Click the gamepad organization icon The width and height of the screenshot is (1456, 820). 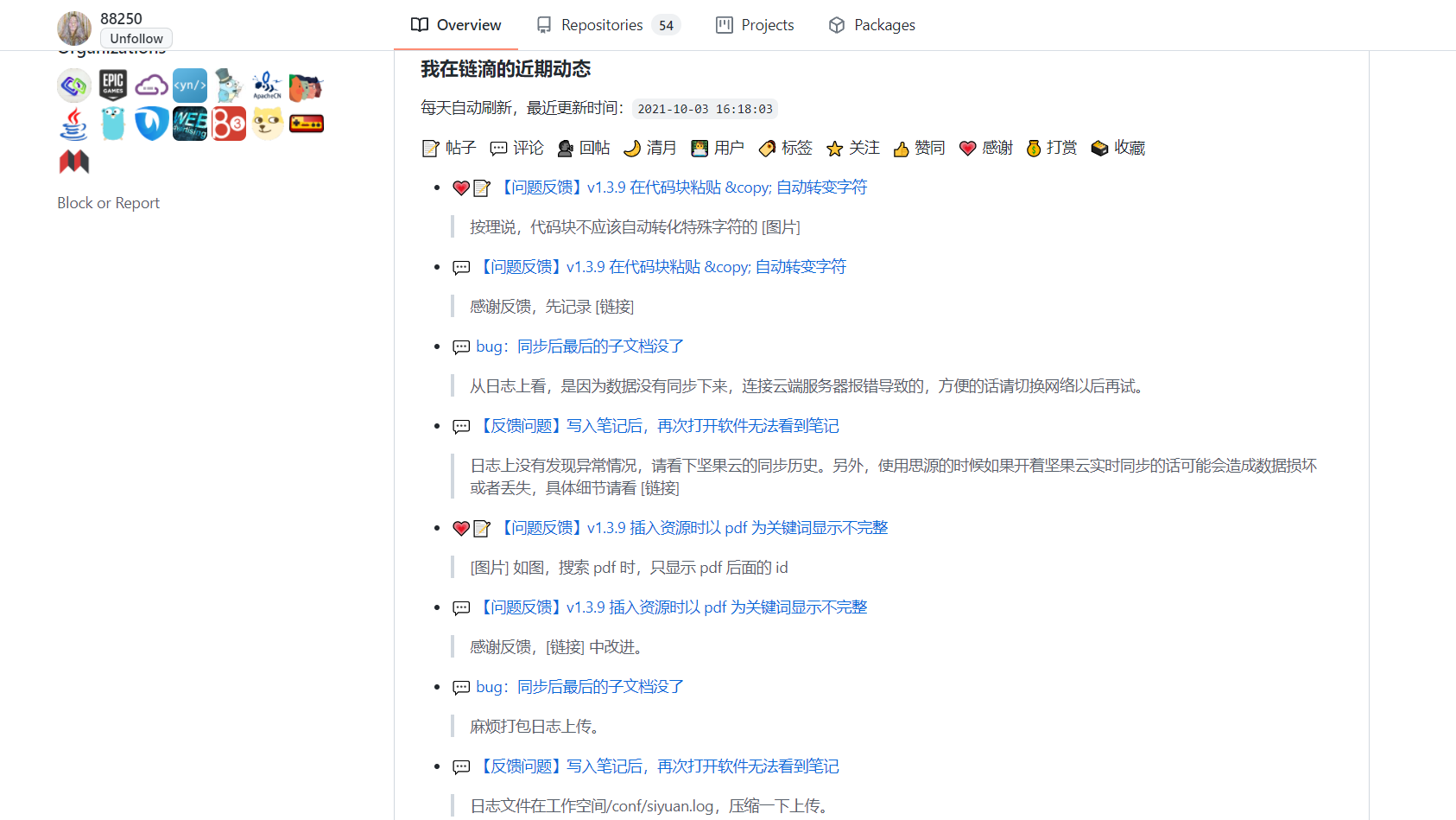[307, 124]
